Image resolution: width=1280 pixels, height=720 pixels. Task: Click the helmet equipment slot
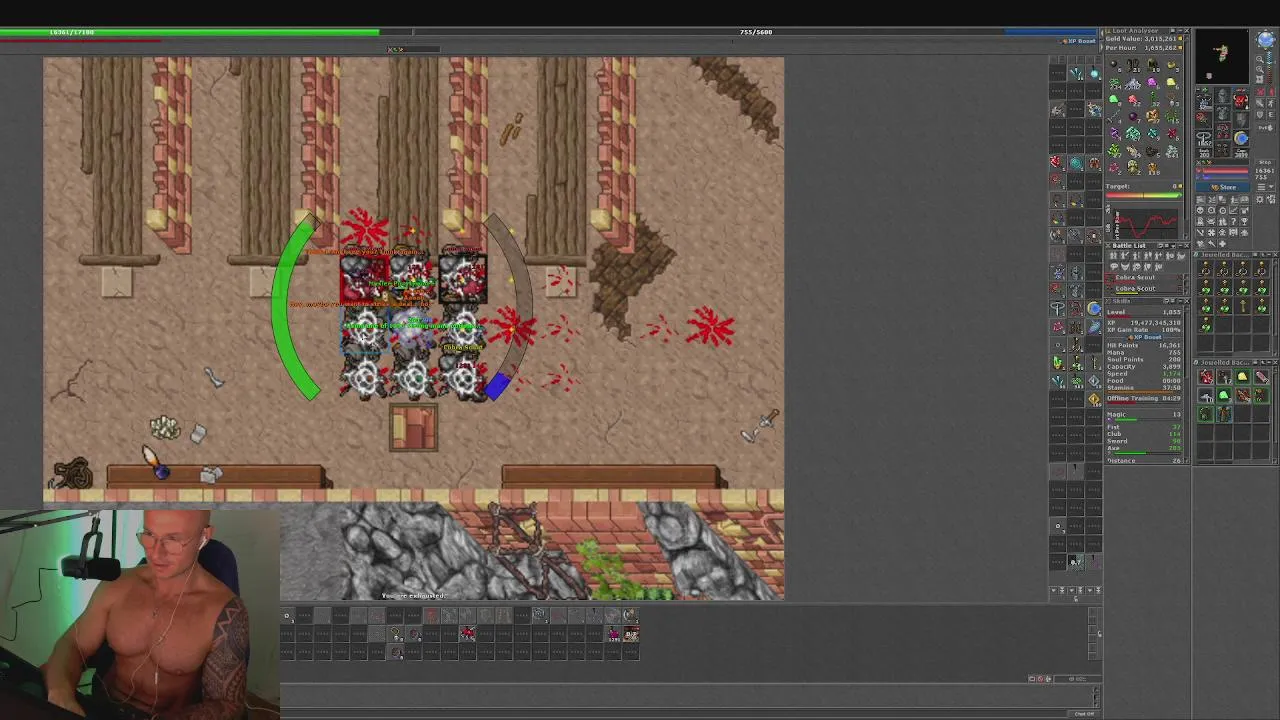point(1223,95)
